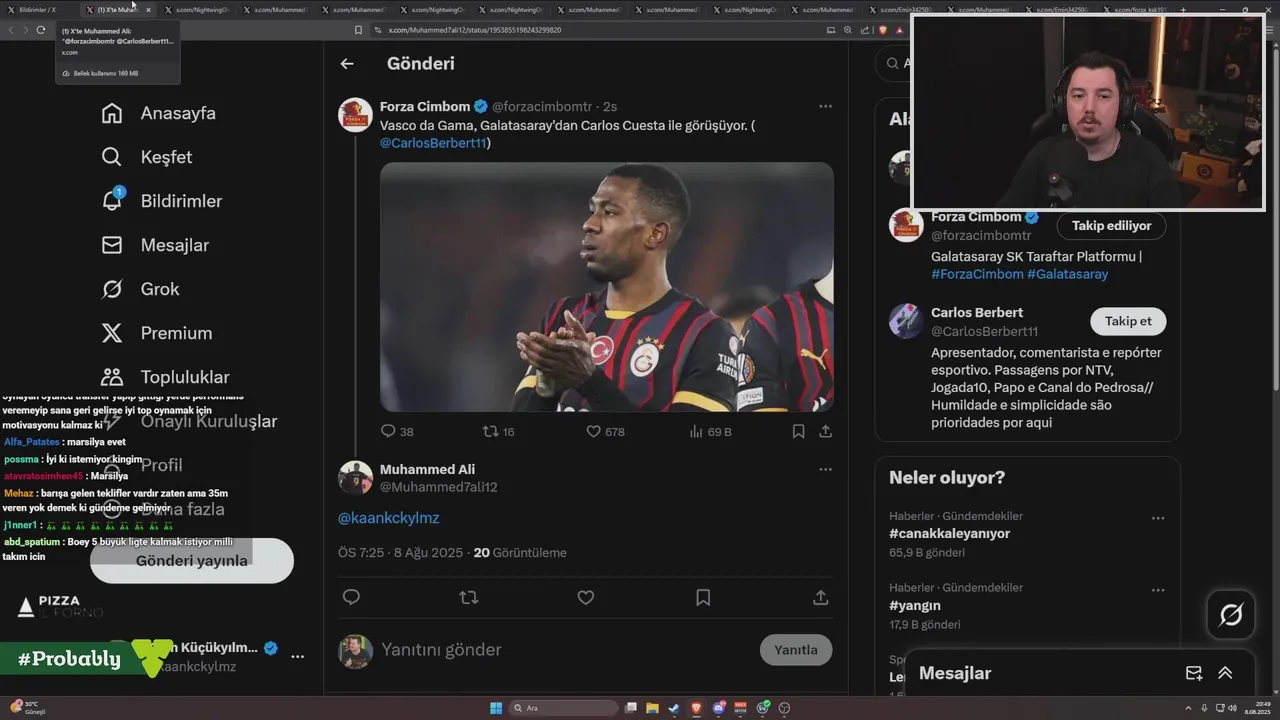
Task: Compose new message in Mesajlar drawer
Action: (1194, 673)
